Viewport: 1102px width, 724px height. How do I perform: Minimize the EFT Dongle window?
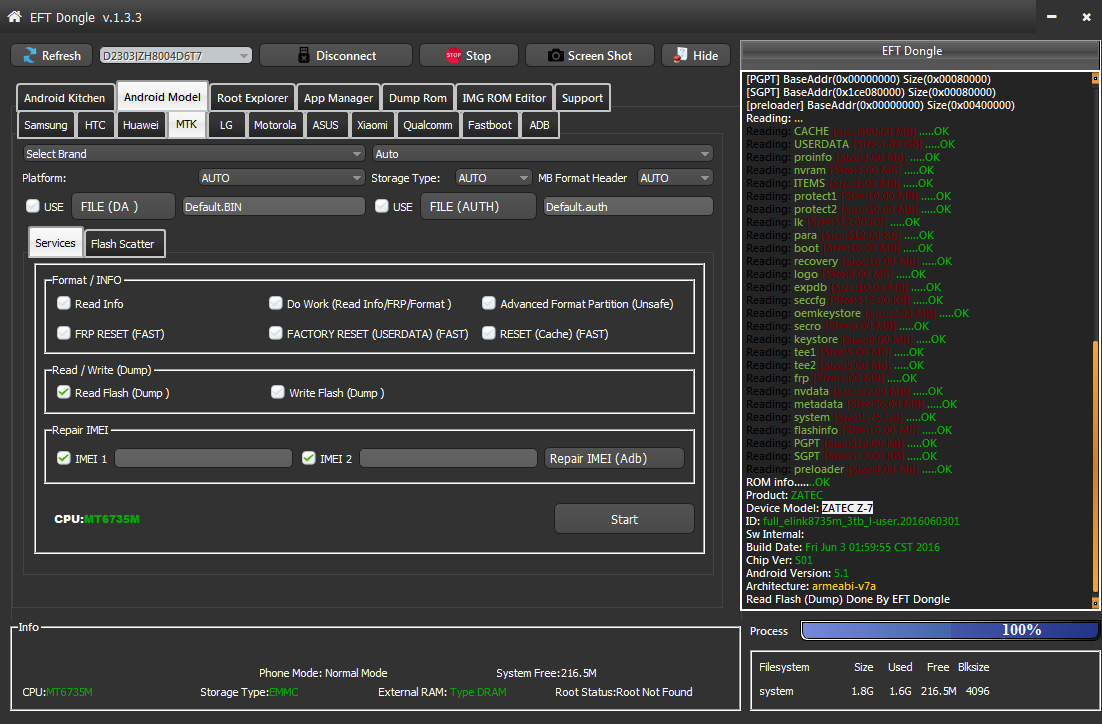[x=1051, y=16]
